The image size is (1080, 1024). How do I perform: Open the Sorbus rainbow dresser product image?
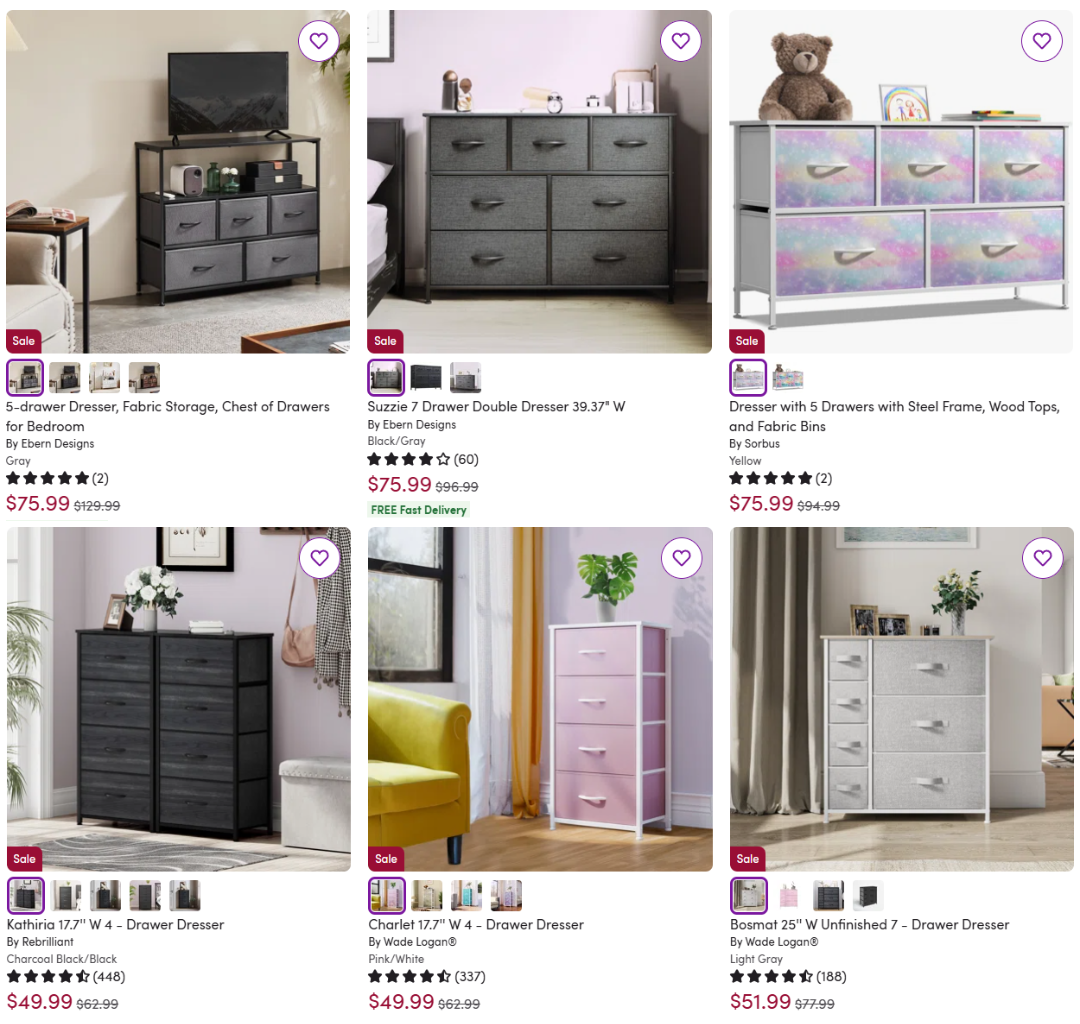901,182
